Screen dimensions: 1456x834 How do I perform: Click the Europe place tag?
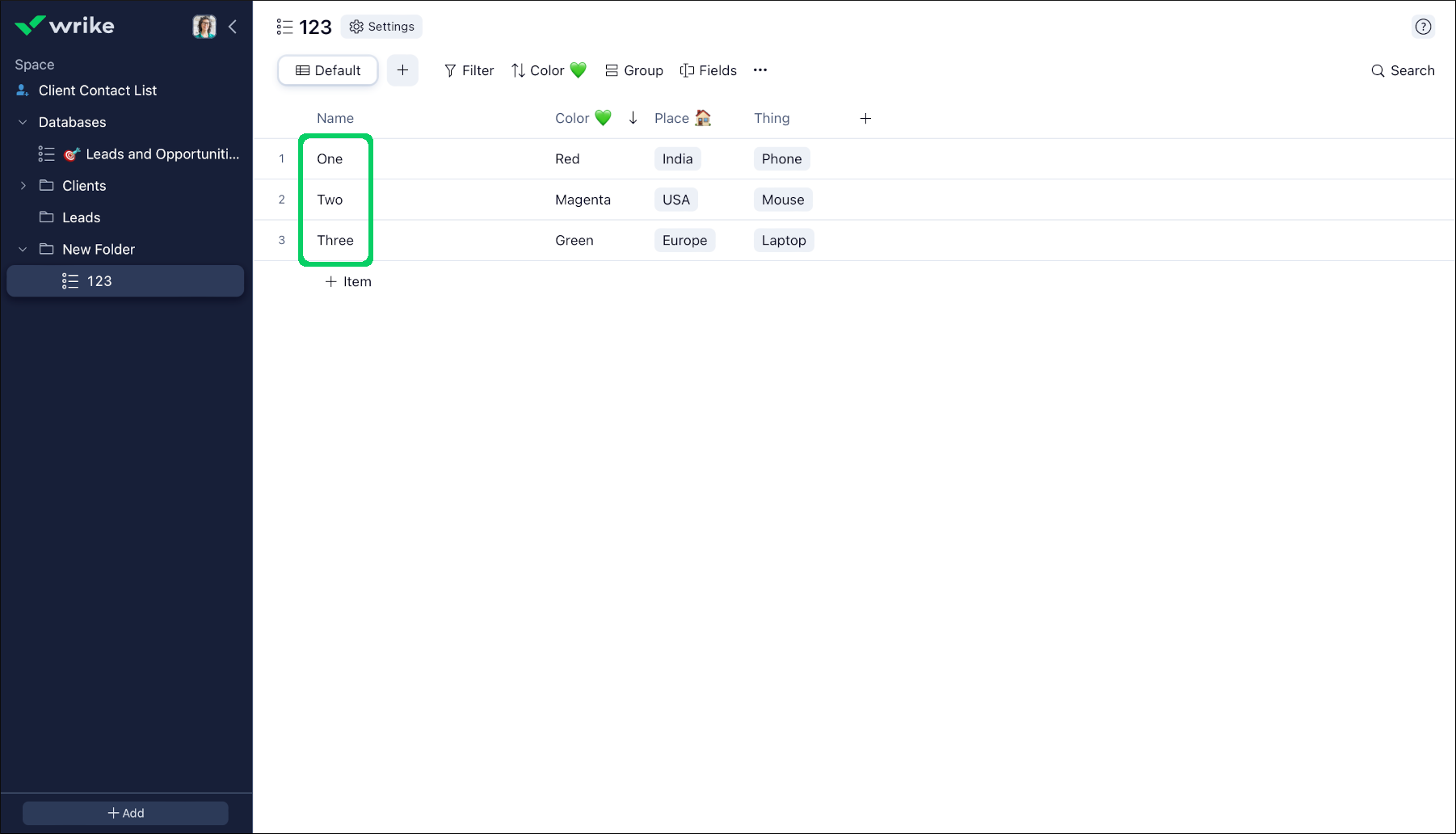pos(684,240)
